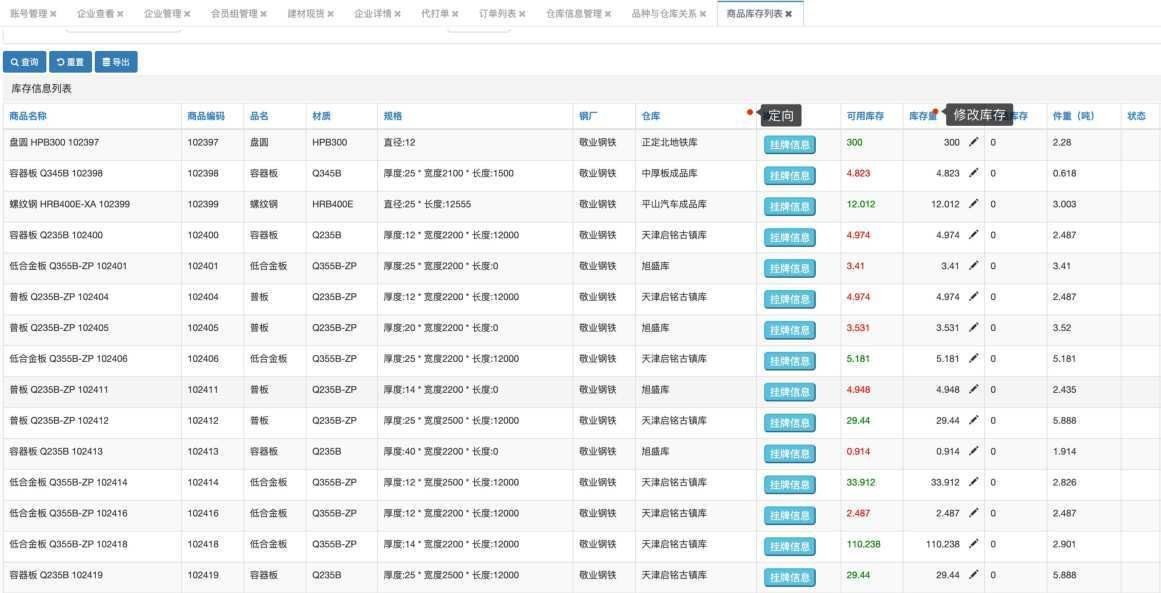Sort by the 商品编码 column header
The image size is (1161, 593).
[x=206, y=116]
